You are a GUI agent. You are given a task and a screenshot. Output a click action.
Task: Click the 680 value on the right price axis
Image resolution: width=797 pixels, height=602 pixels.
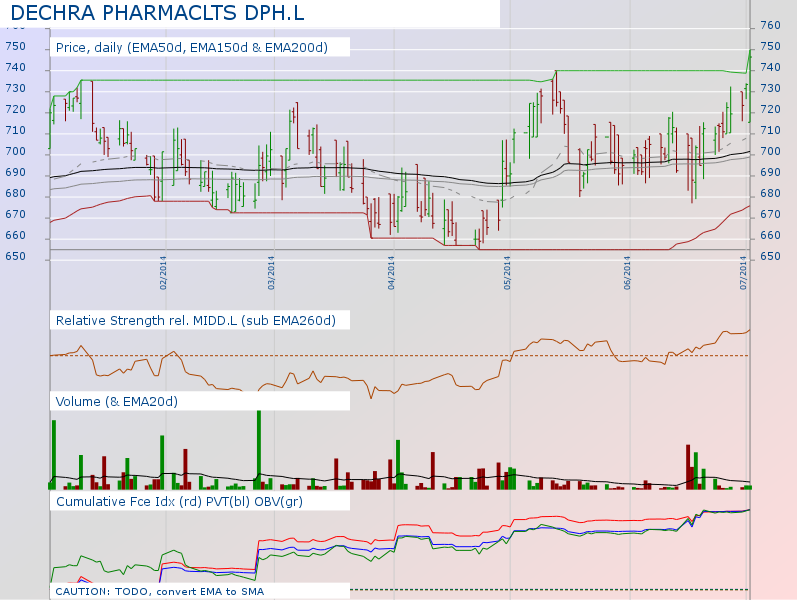point(770,194)
